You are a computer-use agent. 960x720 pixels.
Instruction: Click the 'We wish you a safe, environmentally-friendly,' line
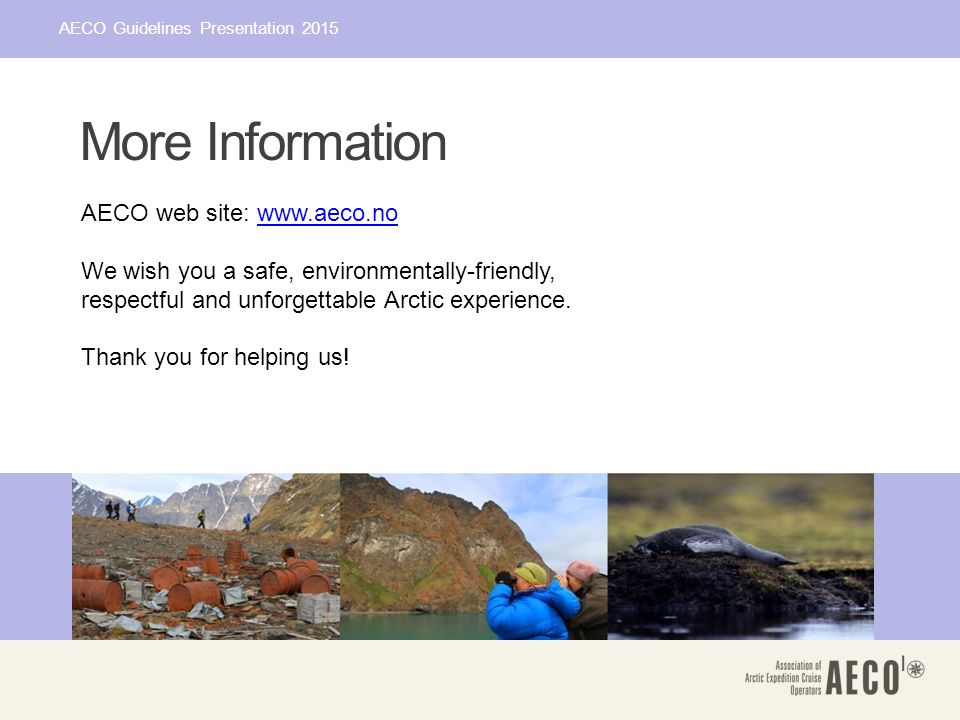coord(318,271)
